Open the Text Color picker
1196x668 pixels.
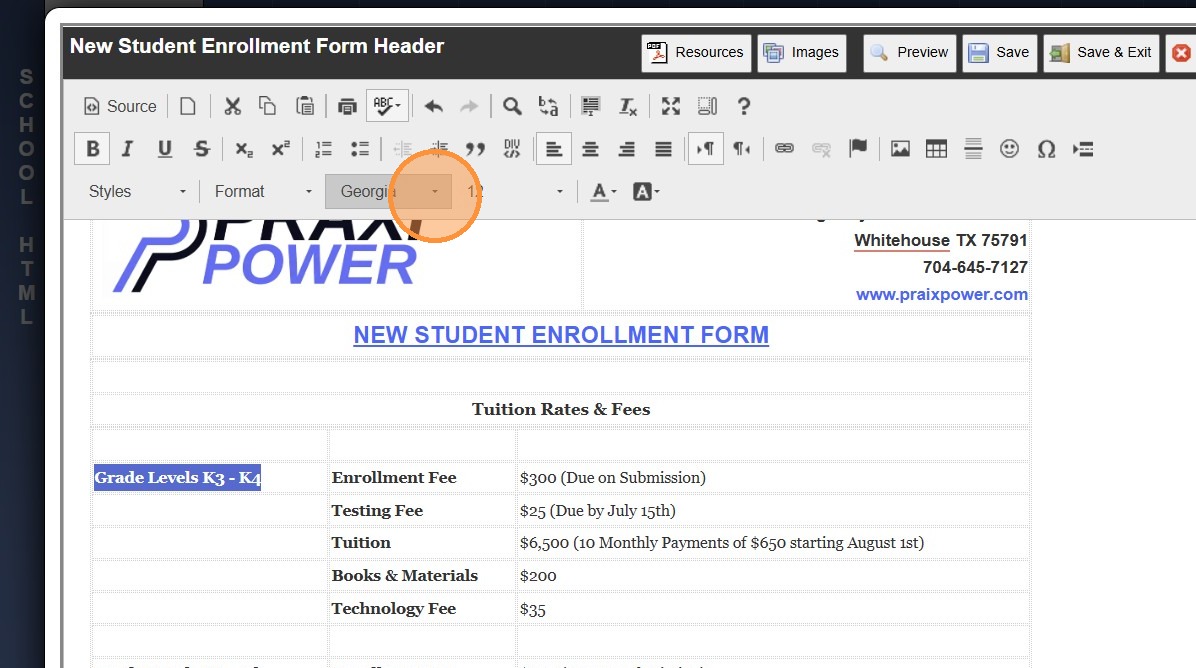[604, 191]
